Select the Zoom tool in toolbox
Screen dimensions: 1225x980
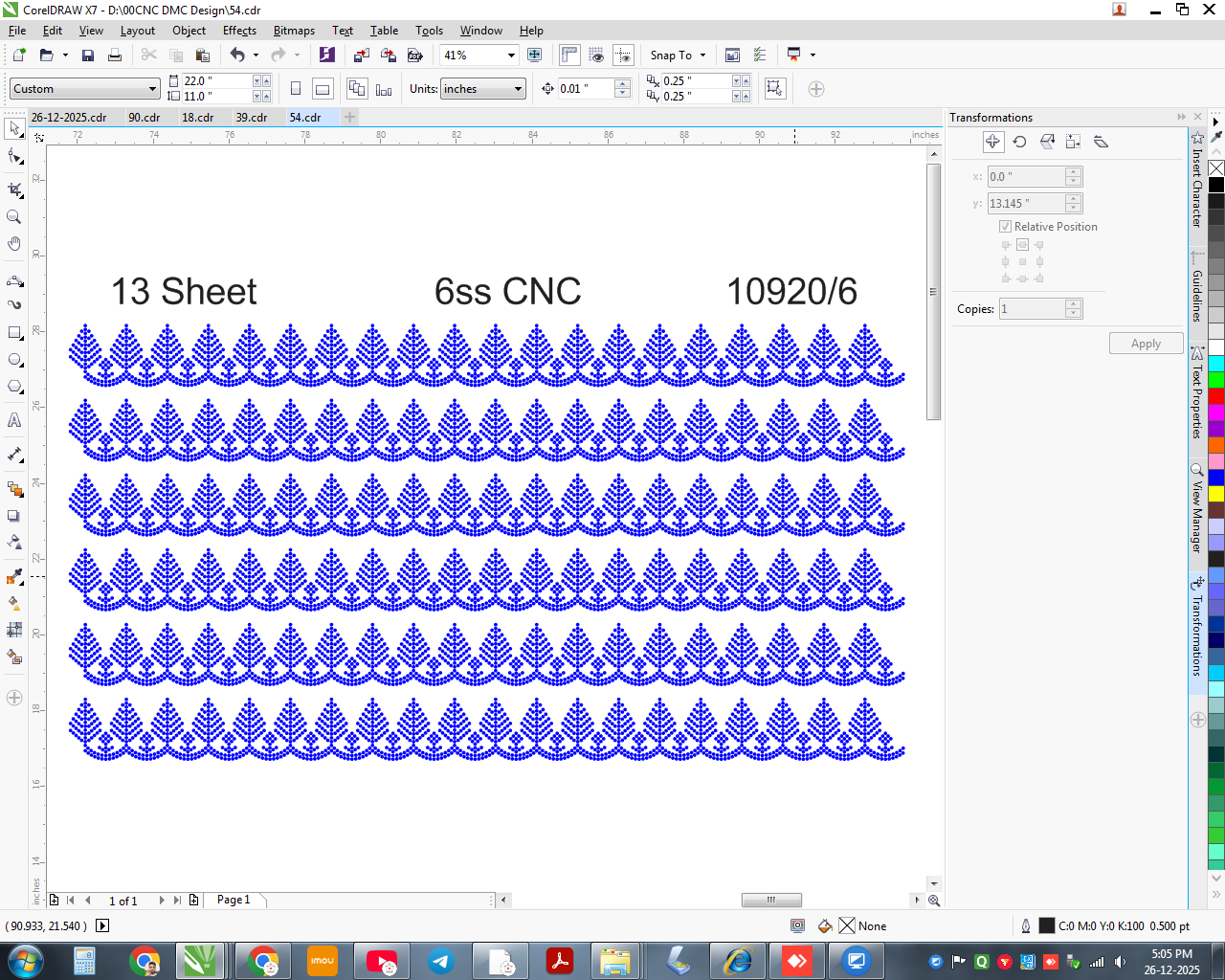(x=14, y=217)
